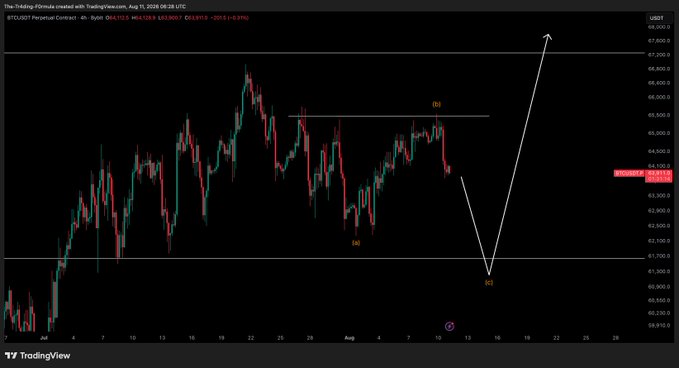The image size is (679, 368).
Task: Click the 64,500.0 price axis label
Action: [x=659, y=152]
